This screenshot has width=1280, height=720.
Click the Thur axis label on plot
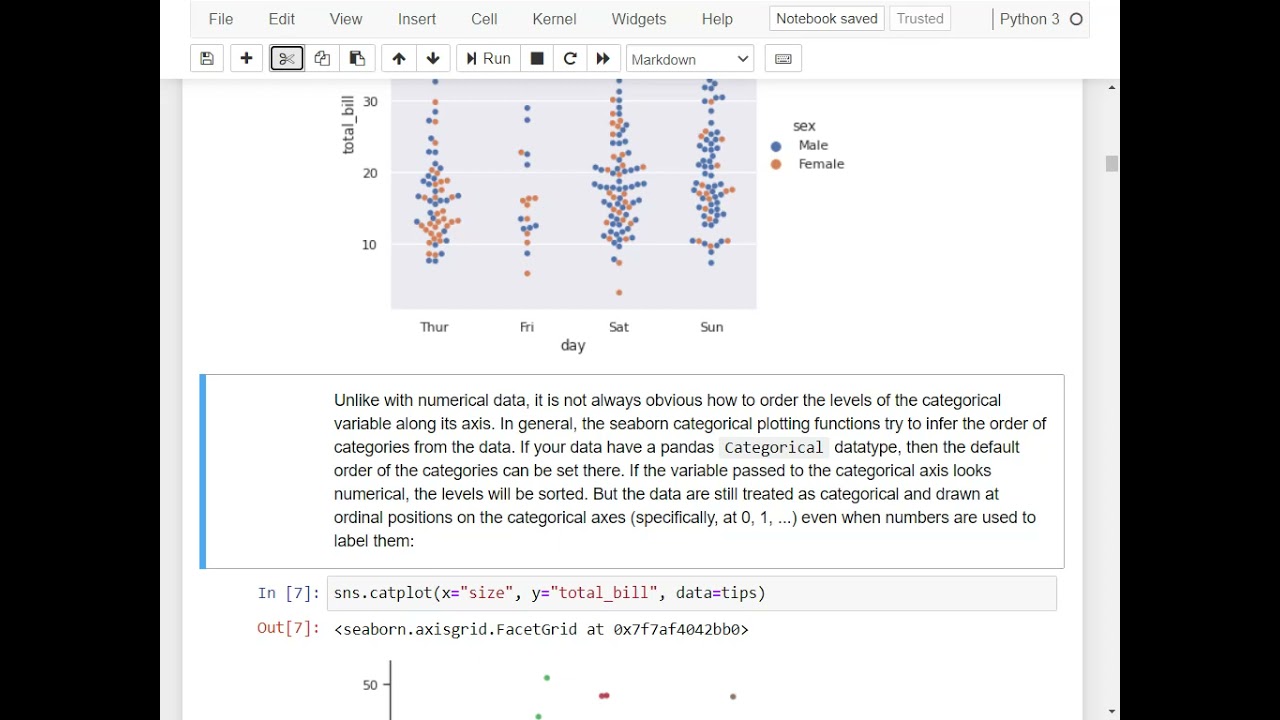pos(434,327)
